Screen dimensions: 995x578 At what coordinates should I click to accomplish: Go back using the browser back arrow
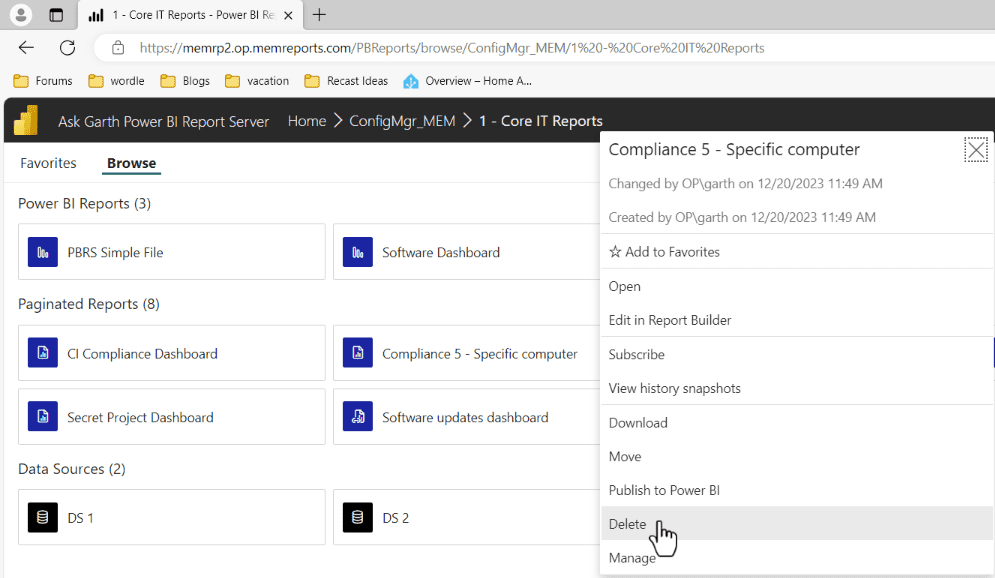(26, 48)
